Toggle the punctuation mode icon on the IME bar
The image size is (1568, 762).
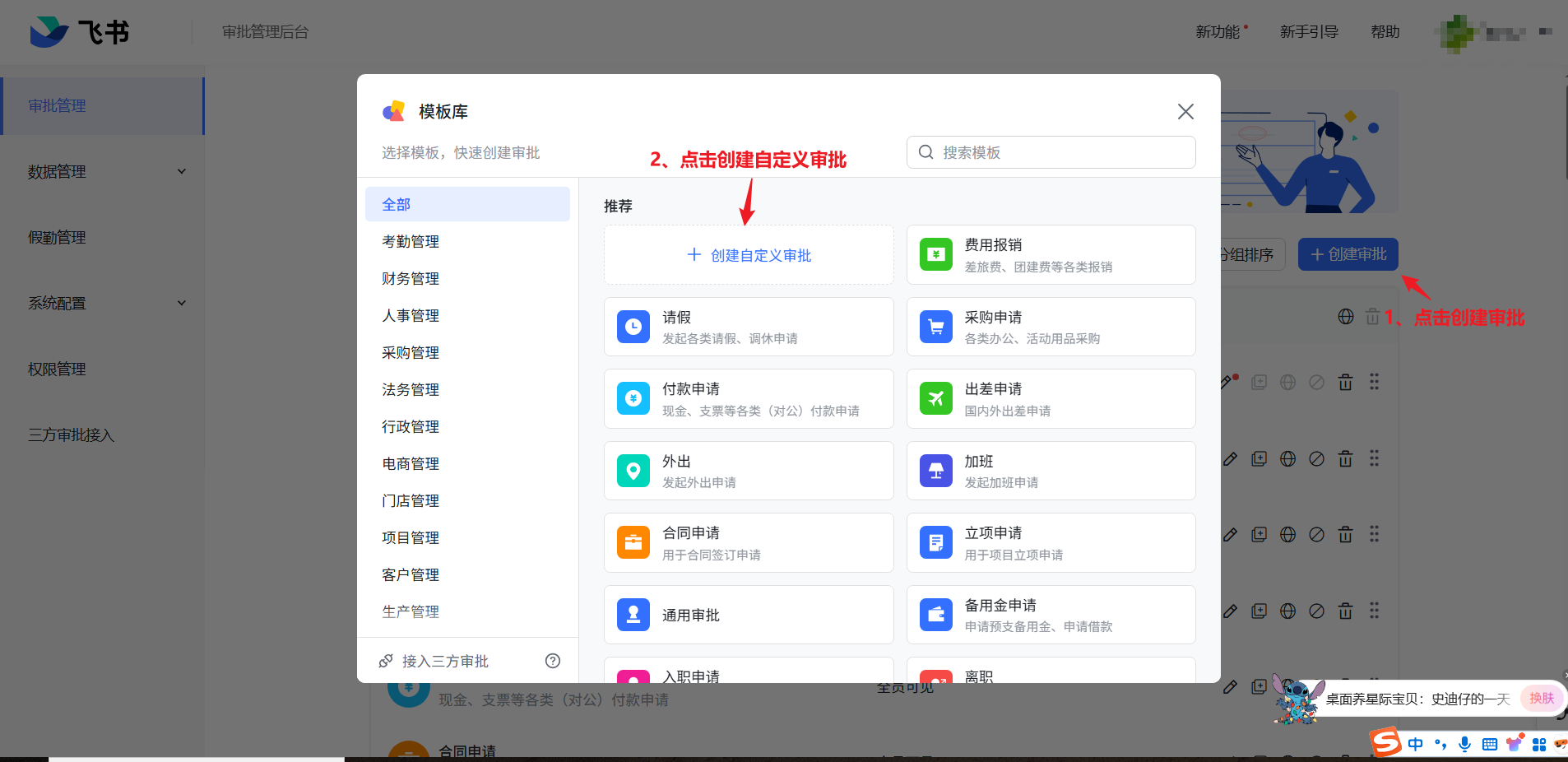click(1440, 744)
